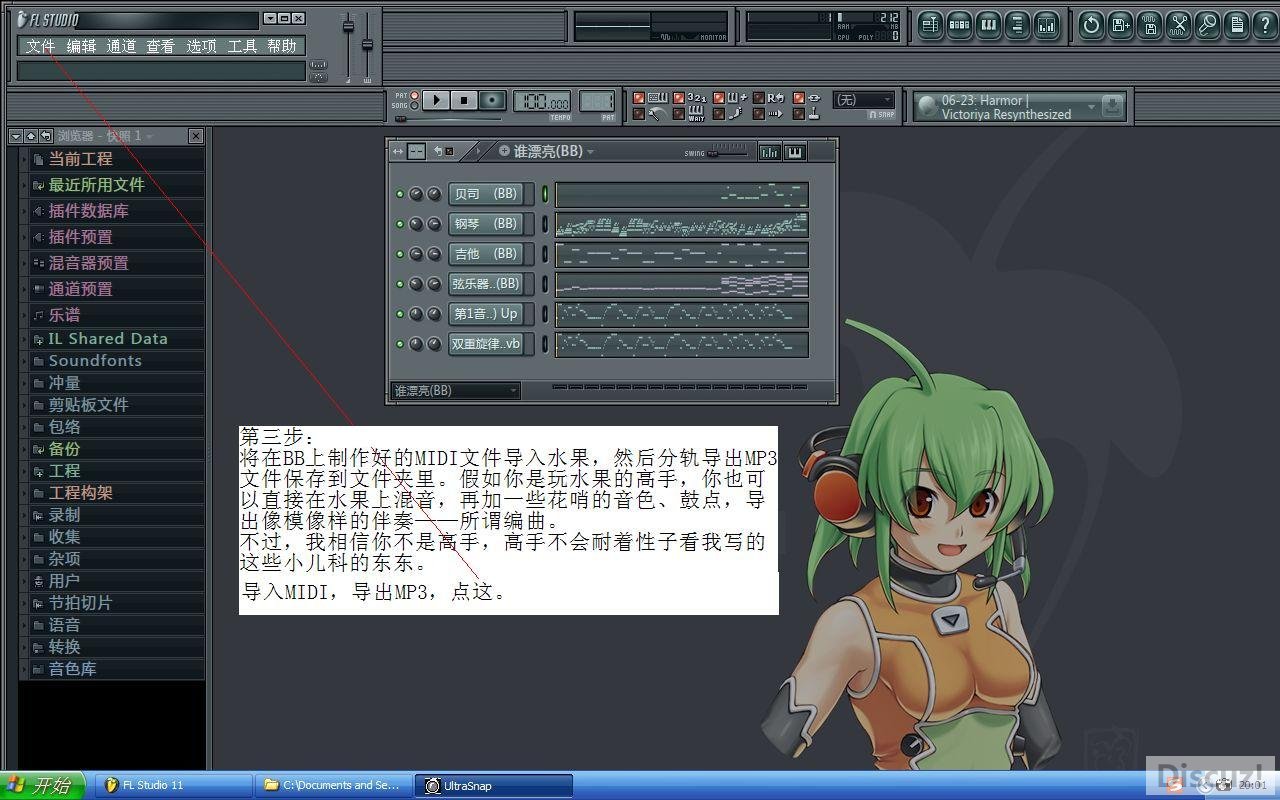Open the browser options dropdown arrow
This screenshot has width=1280, height=800.
[x=16, y=136]
